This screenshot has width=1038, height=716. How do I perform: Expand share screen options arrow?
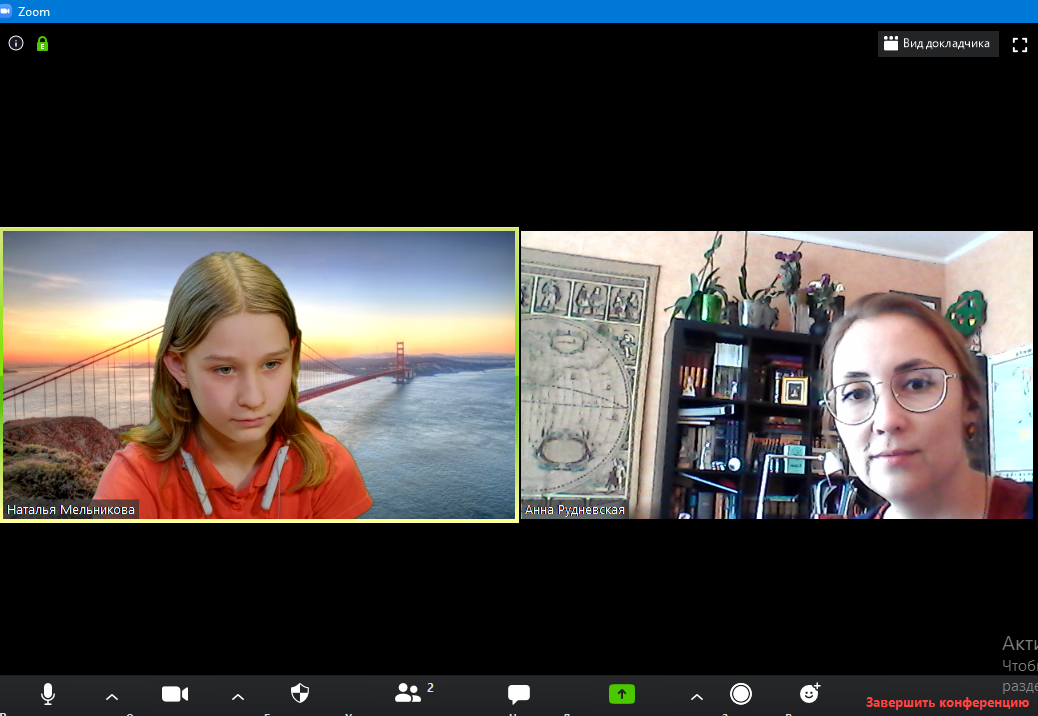[x=697, y=697]
